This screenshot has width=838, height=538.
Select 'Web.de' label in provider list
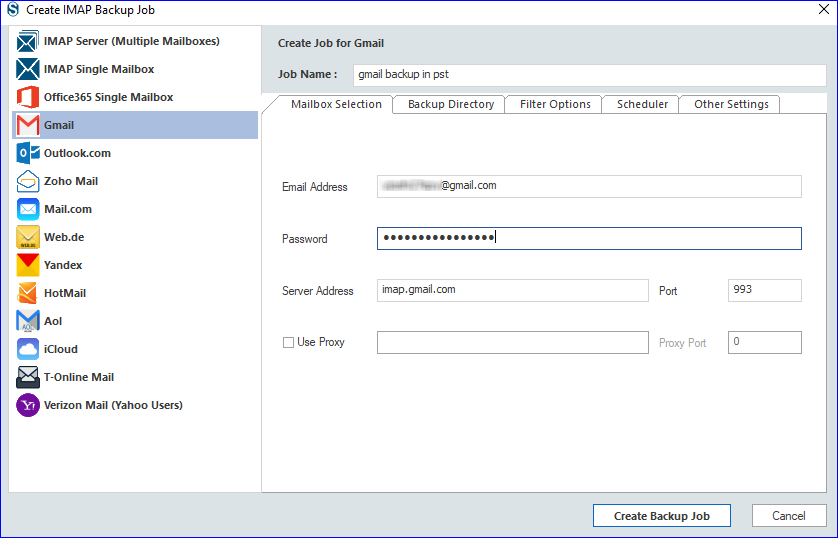tap(64, 237)
